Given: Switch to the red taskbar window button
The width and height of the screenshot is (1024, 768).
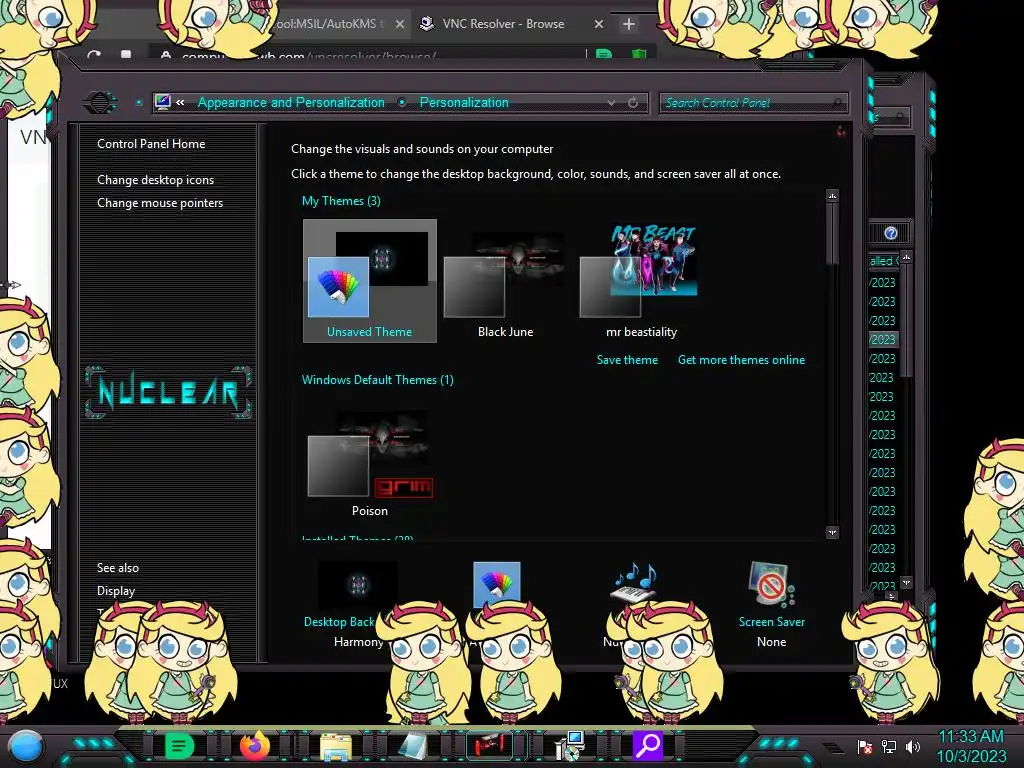Looking at the screenshot, I should coord(489,745).
